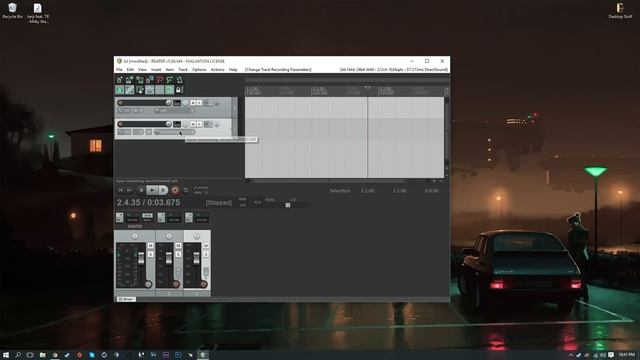Click the Go to end transport button

tap(129, 190)
